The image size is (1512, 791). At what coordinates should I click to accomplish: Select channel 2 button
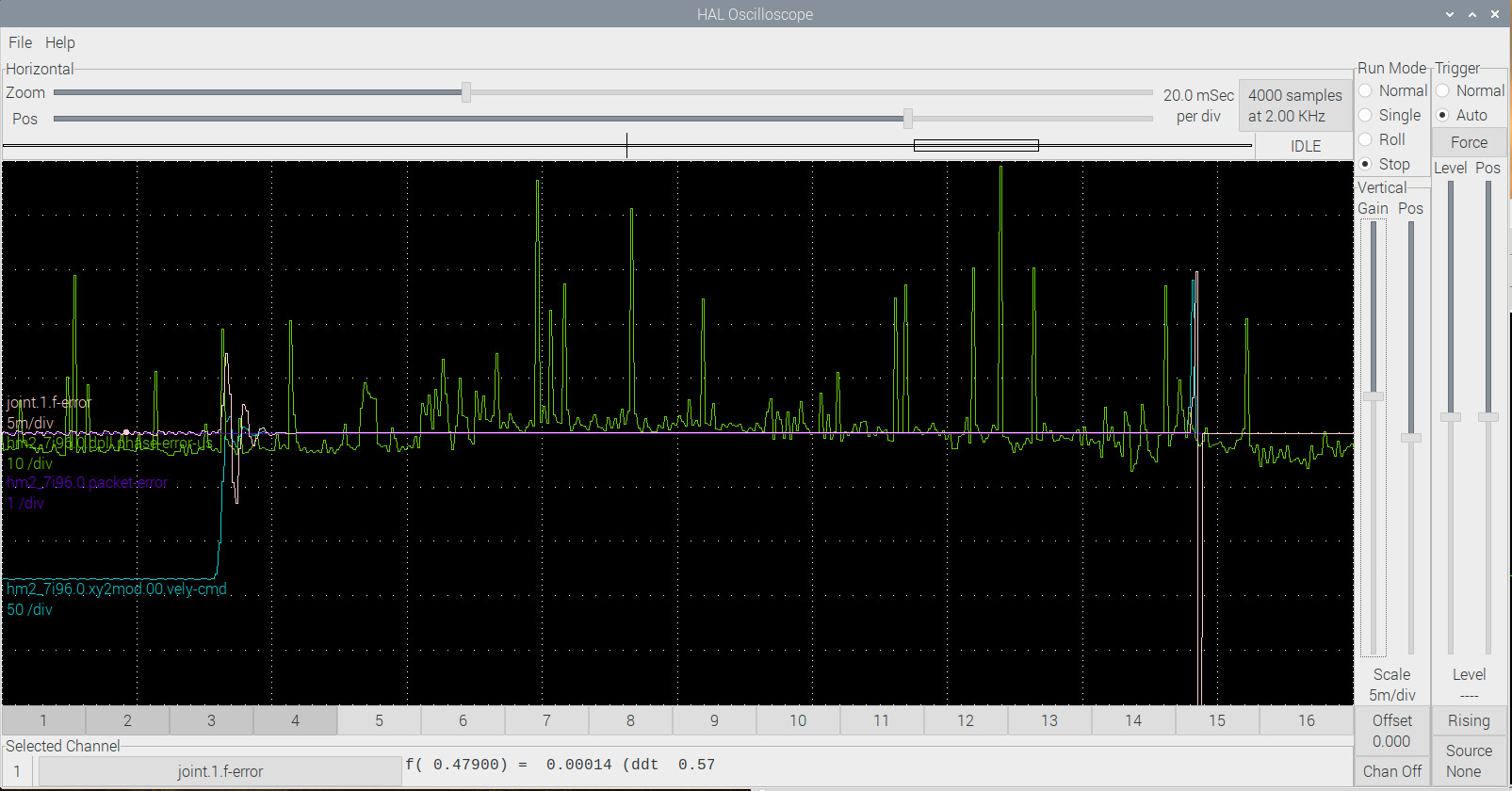point(127,720)
